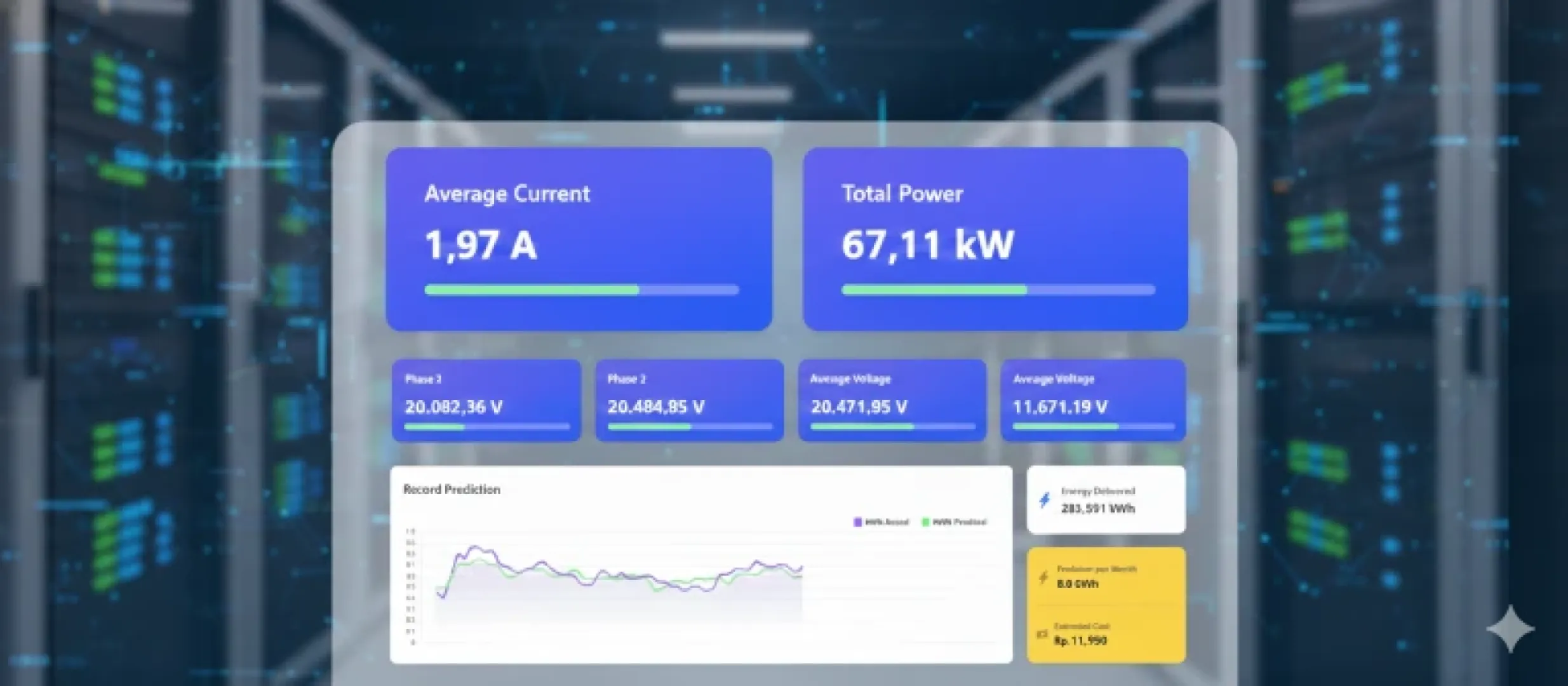Toggle the purple kWh Actual legend series
Screen dimensions: 1568x686
[881, 522]
